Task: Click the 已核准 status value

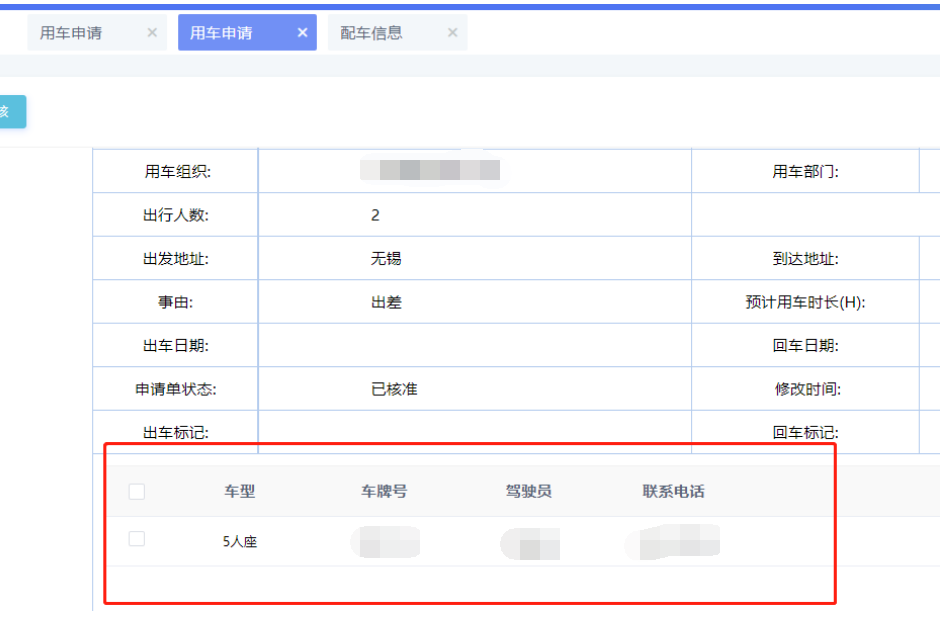Action: [x=394, y=389]
